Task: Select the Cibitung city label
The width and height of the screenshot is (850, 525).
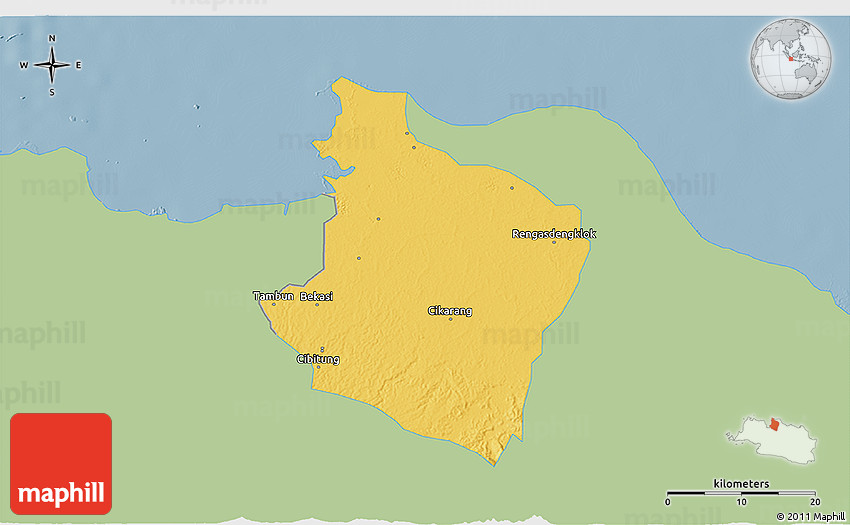Action: [x=318, y=359]
